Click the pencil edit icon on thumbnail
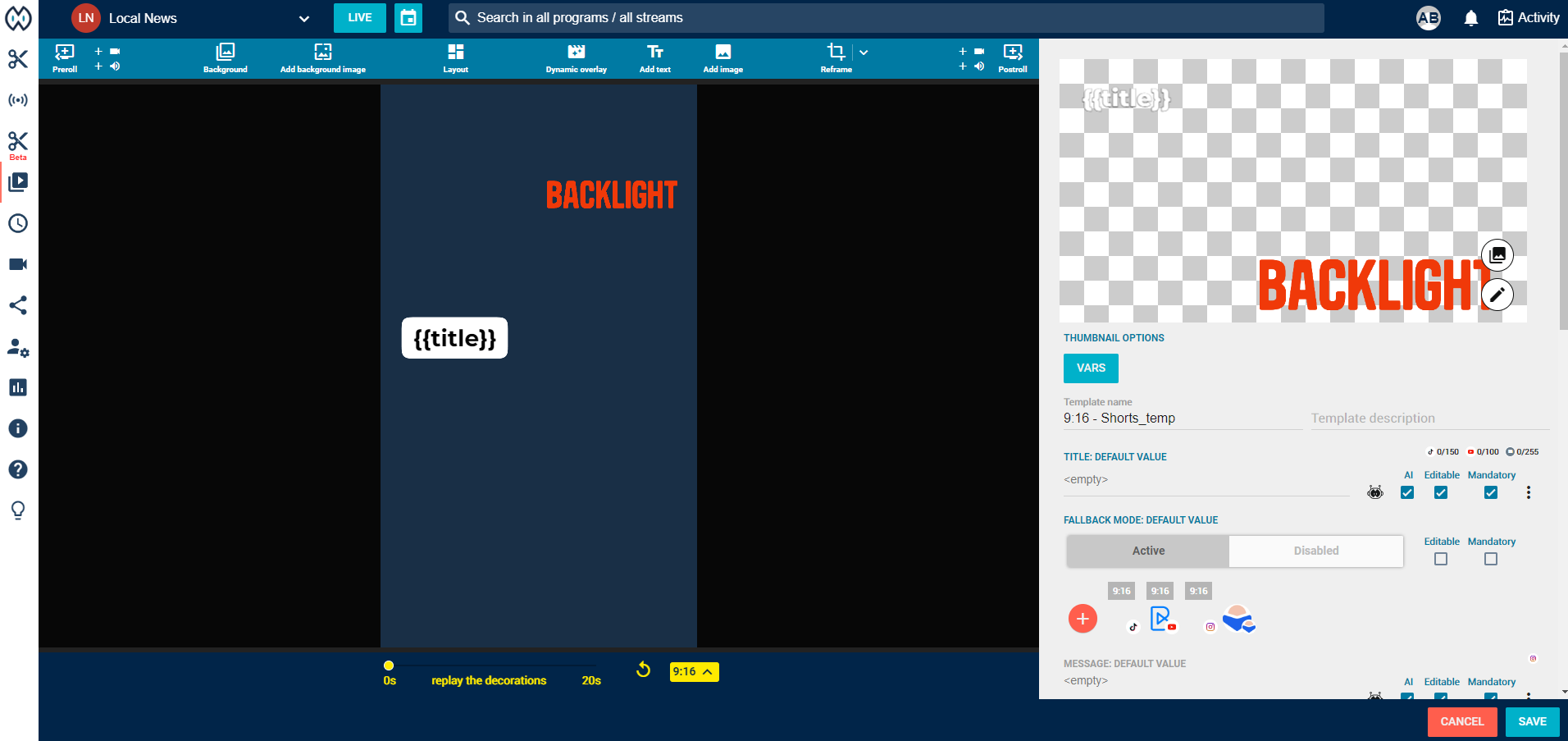 pos(1497,295)
